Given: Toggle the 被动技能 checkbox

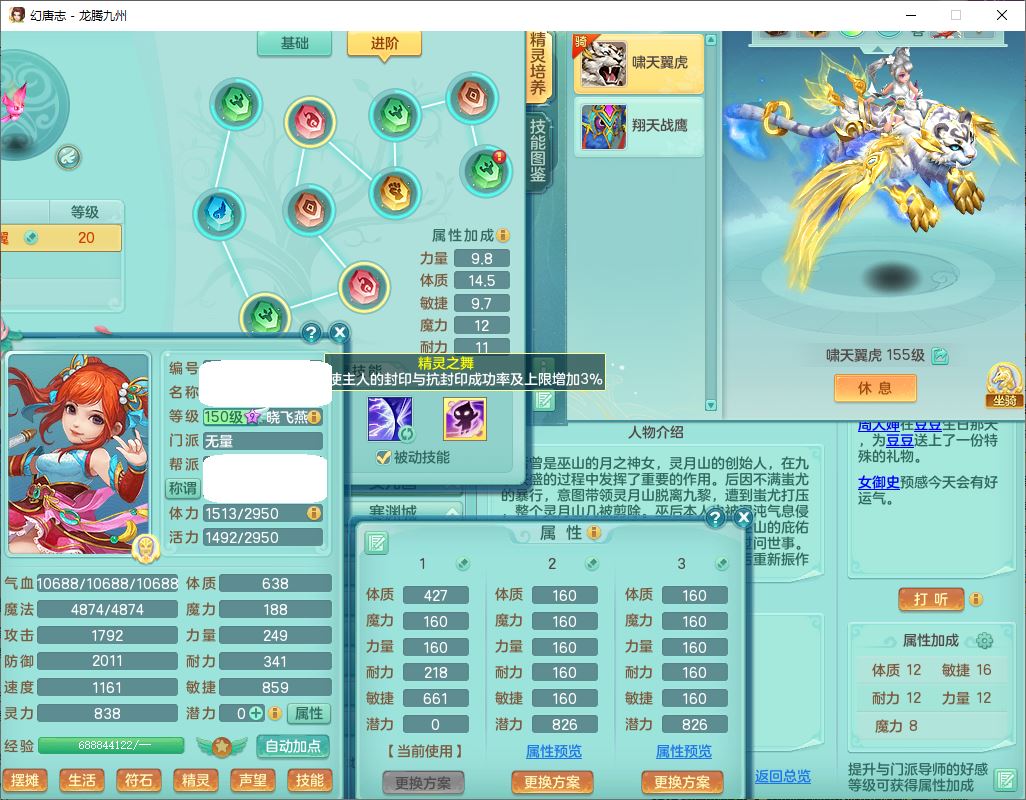Looking at the screenshot, I should coord(382,457).
